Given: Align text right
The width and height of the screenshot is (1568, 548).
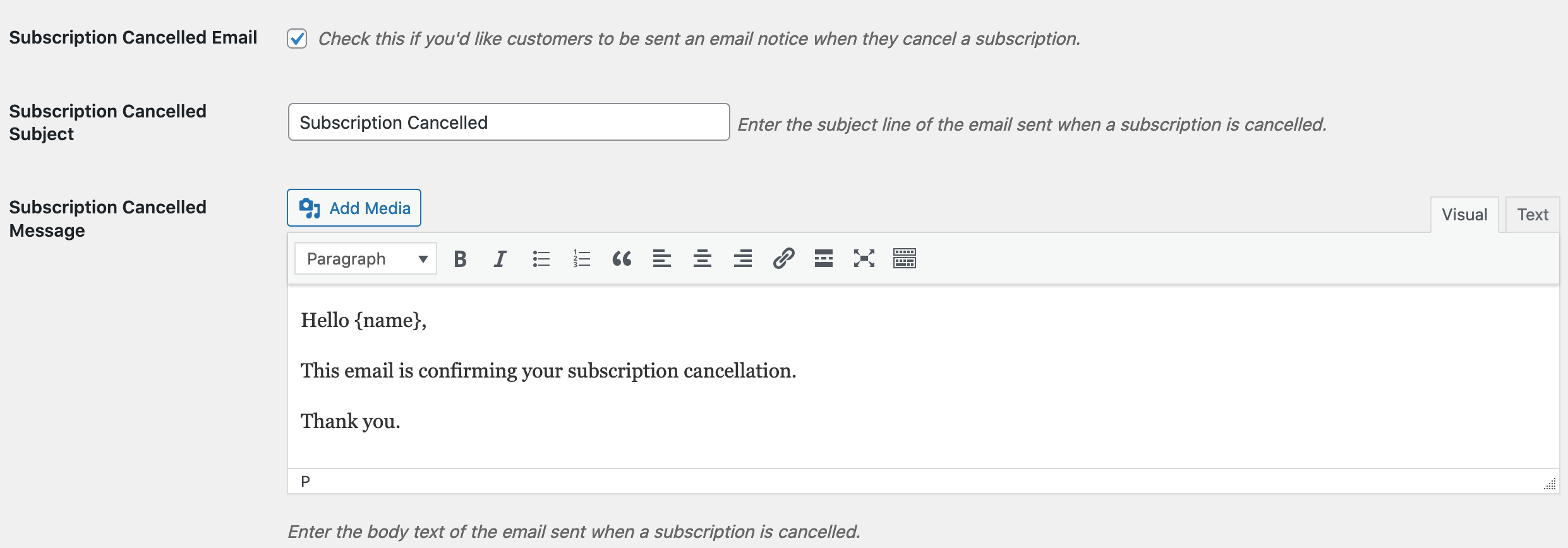Looking at the screenshot, I should pos(743,259).
